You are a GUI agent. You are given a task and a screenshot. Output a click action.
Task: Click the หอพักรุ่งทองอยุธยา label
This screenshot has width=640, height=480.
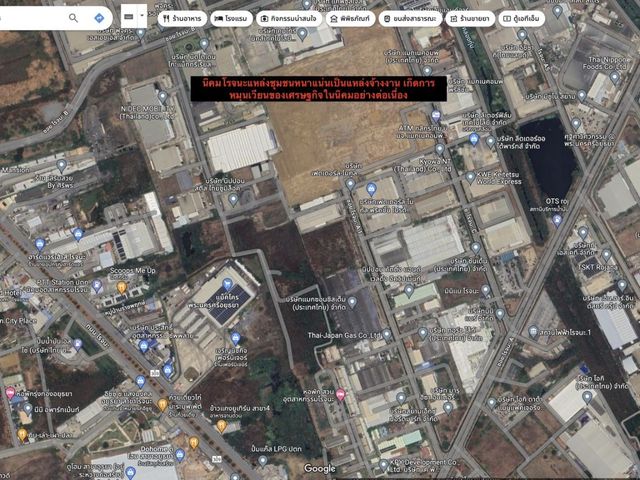(44, 394)
